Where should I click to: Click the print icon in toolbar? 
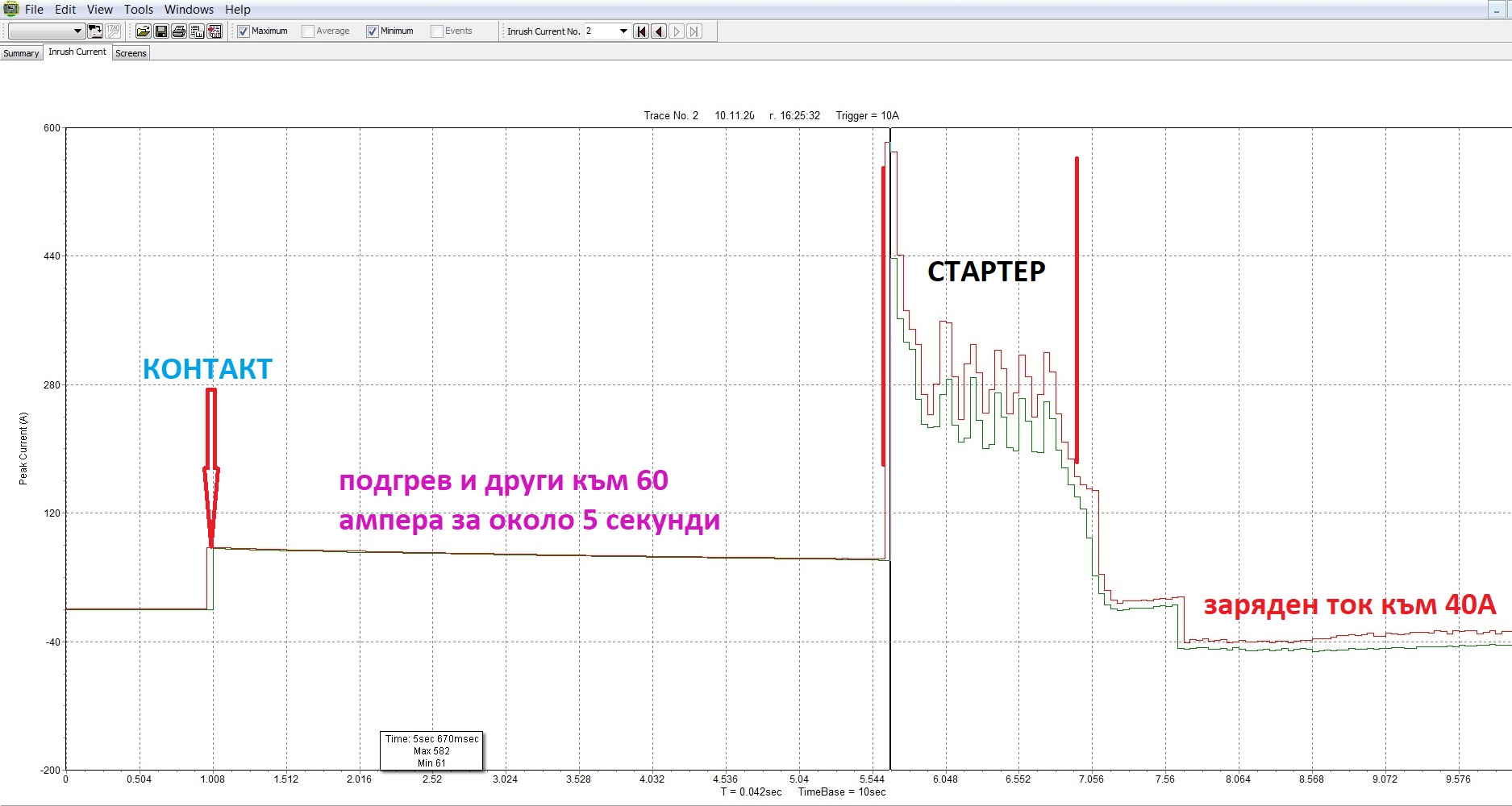click(178, 31)
